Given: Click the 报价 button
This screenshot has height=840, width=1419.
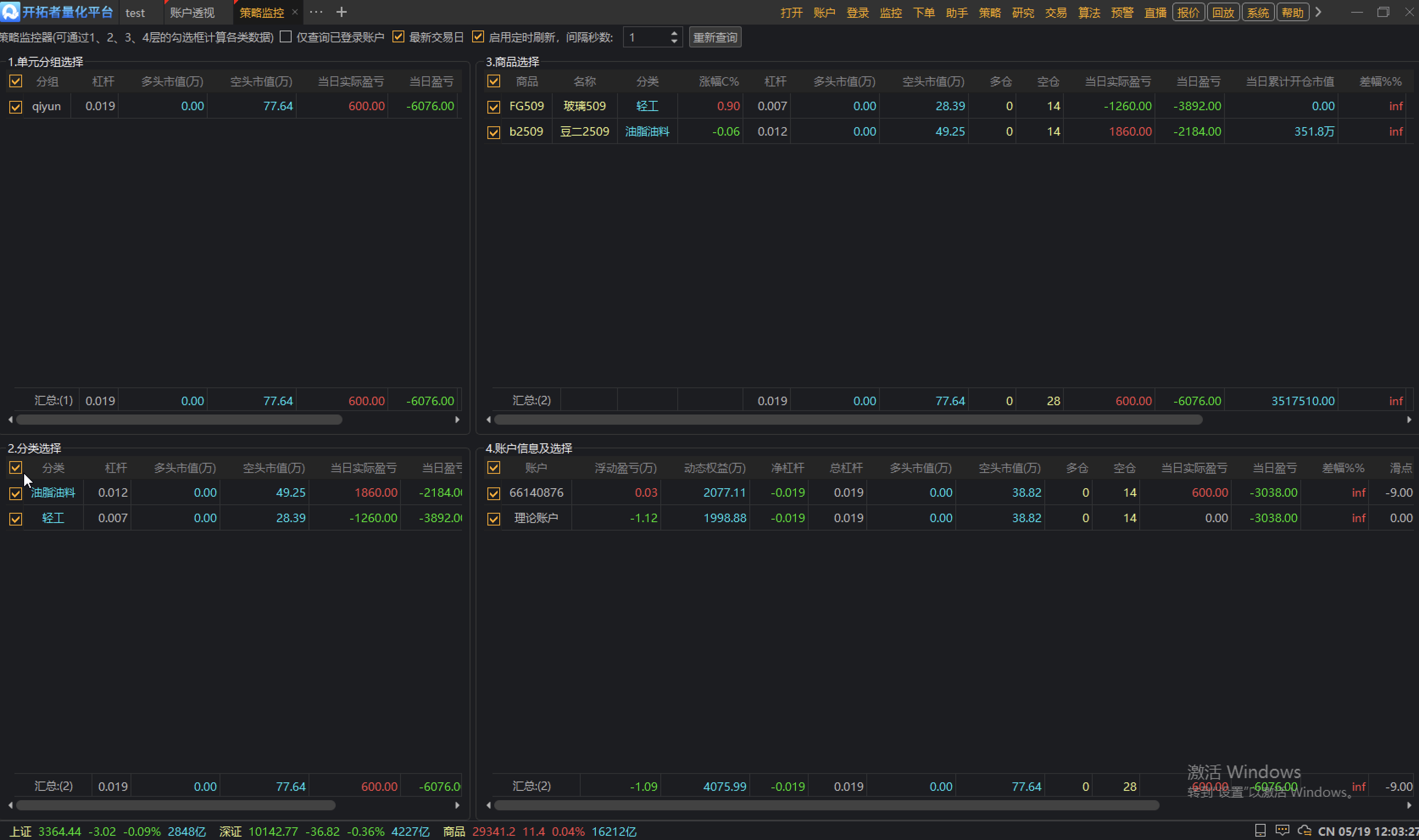Looking at the screenshot, I should [x=1188, y=12].
